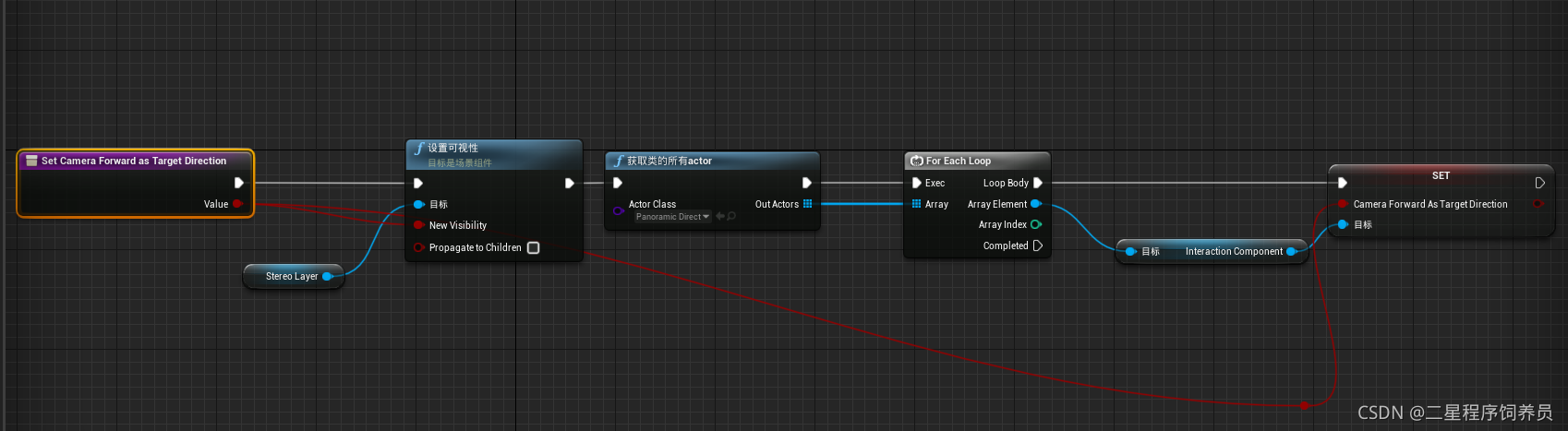Select the For Each Loop node title
The height and width of the screenshot is (431, 1568).
coord(959,161)
